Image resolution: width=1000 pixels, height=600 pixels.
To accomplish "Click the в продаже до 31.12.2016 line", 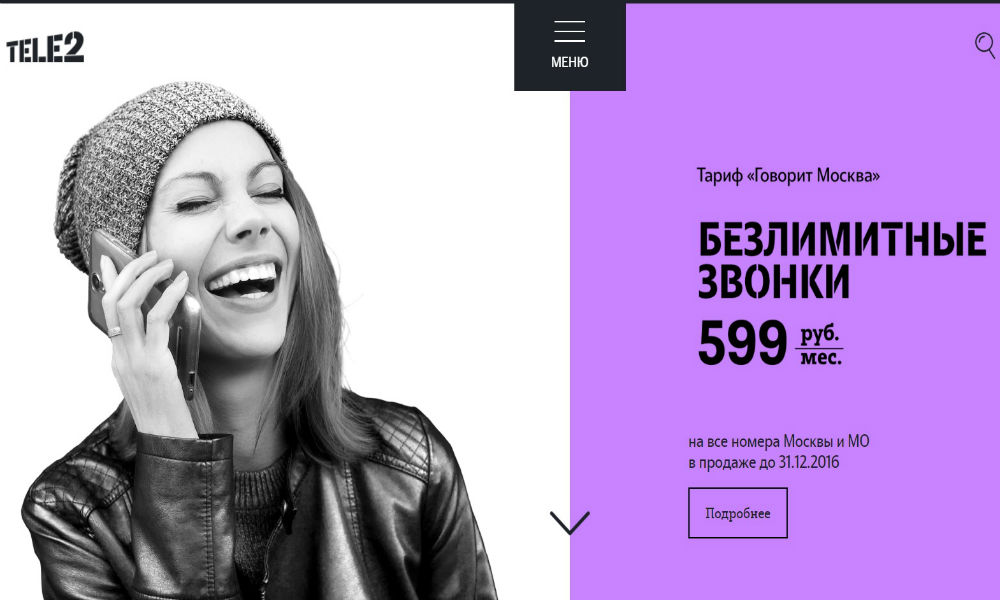I will pos(763,462).
